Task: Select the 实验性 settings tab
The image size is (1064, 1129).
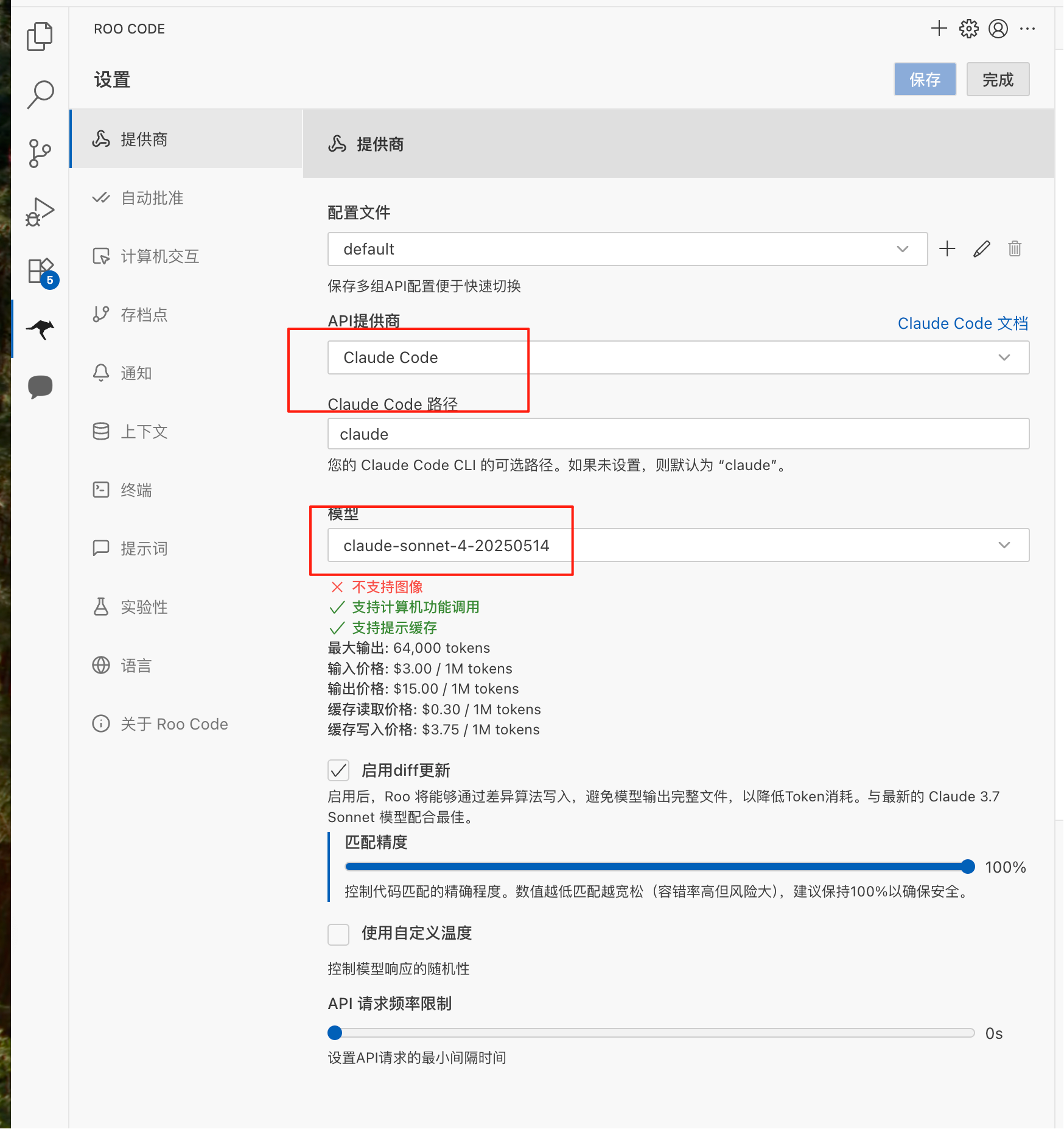Action: (187, 607)
